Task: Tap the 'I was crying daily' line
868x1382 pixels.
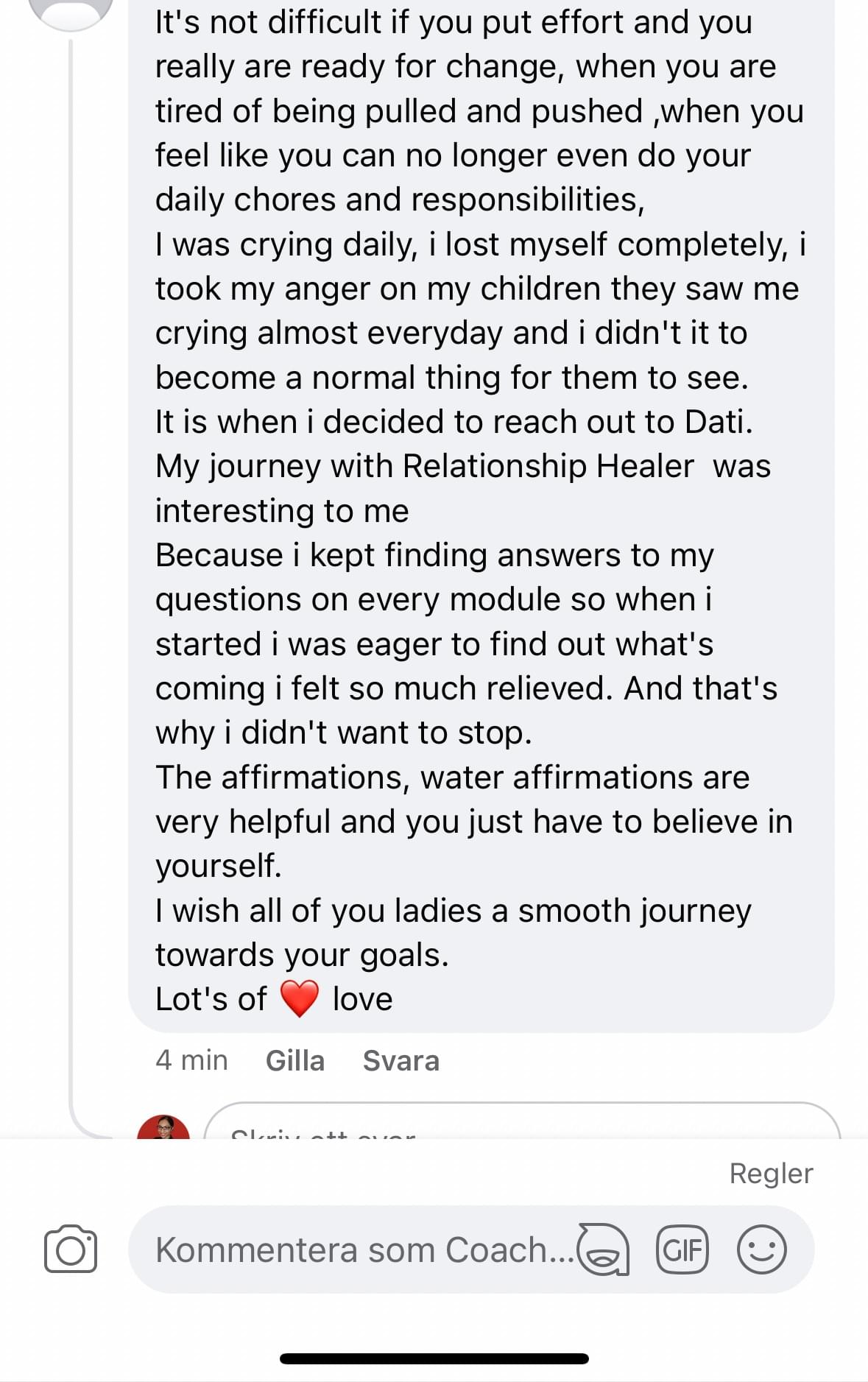Action: (480, 244)
